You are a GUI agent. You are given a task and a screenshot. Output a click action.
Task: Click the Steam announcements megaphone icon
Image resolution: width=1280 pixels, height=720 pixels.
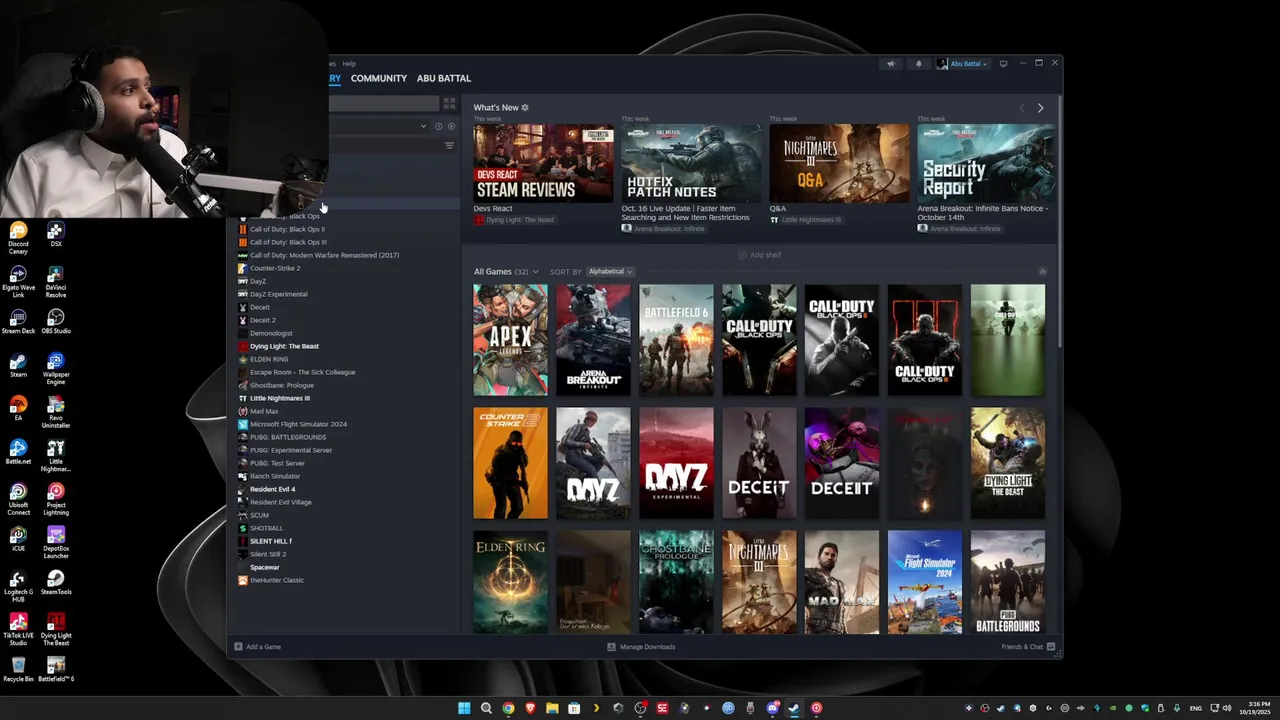(x=891, y=64)
